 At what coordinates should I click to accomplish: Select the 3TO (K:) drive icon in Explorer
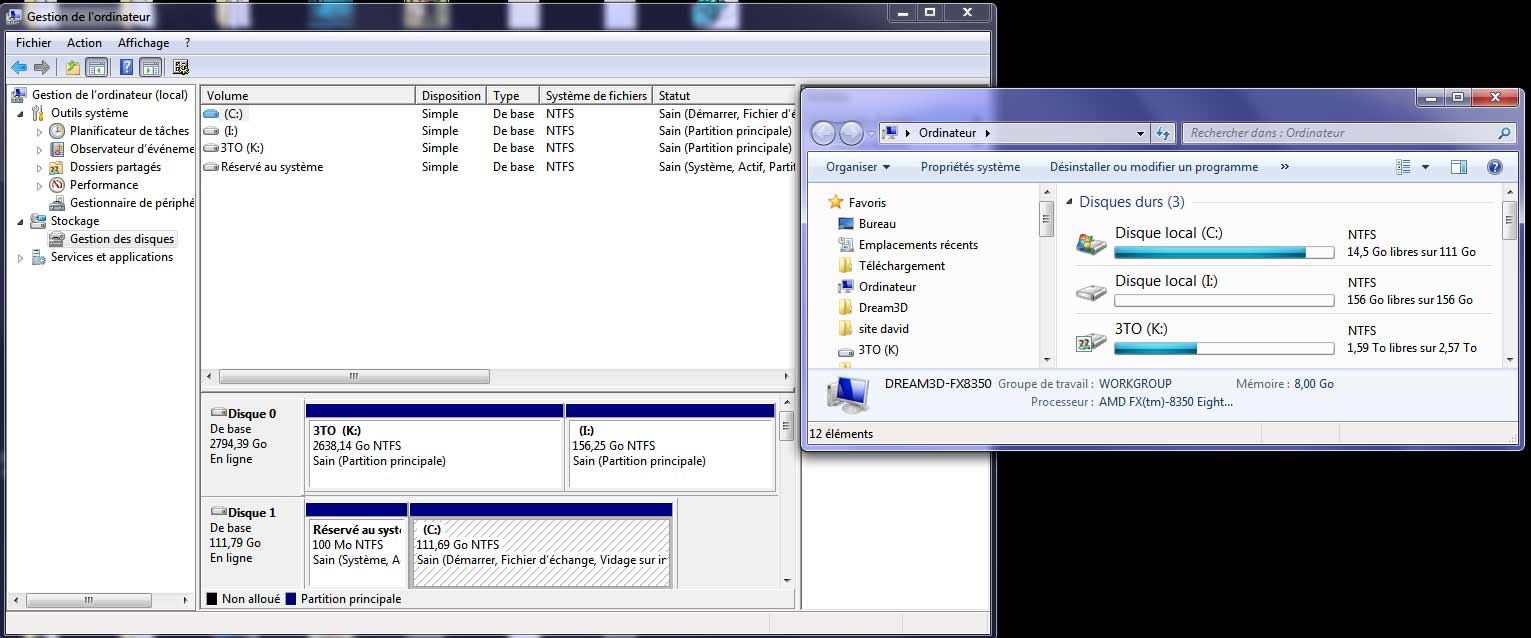[1091, 340]
